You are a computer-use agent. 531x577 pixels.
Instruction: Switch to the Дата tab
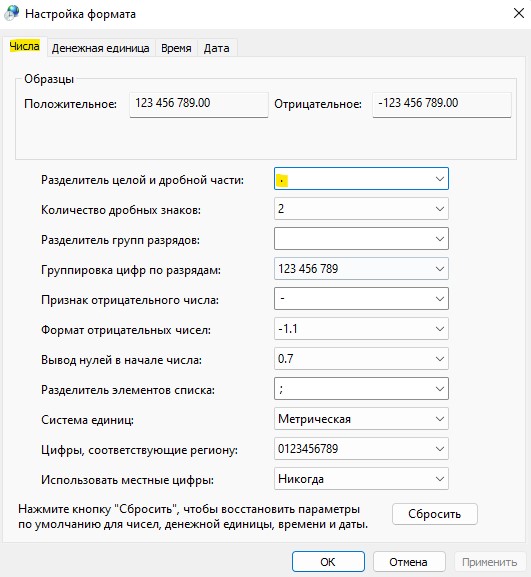(x=217, y=48)
